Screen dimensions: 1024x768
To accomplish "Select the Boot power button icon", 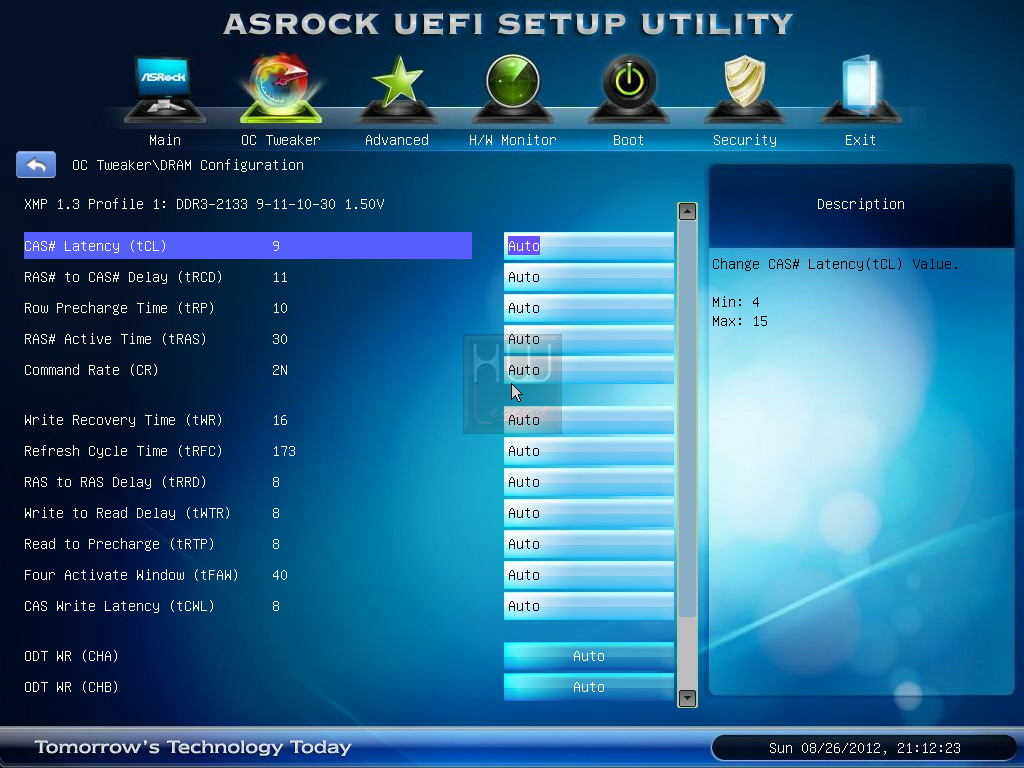I will point(629,89).
